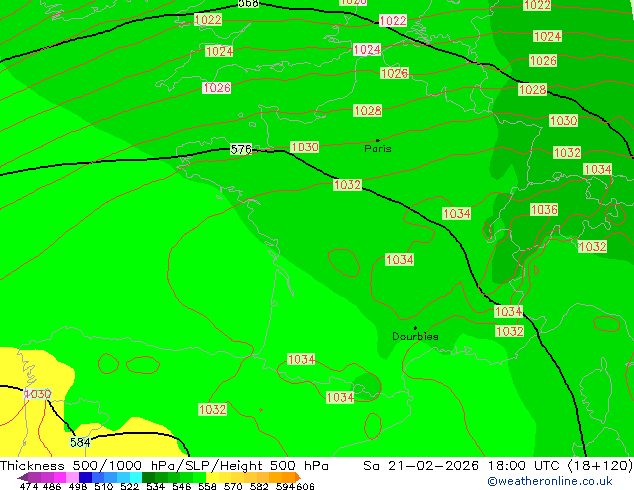Pick the bright green legend swatch before 558
Image resolution: width=634 pixels, height=490 pixels.
(199, 477)
